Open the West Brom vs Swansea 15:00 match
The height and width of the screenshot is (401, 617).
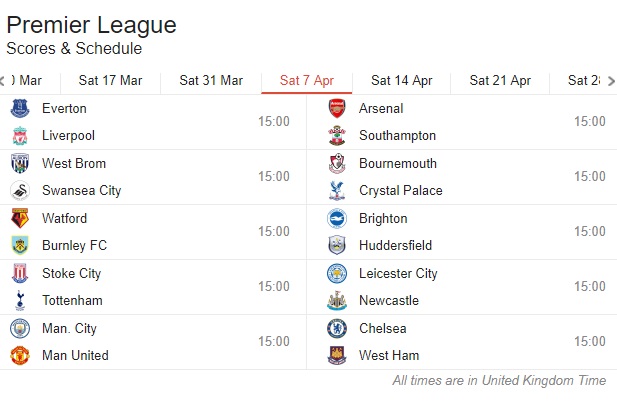click(x=153, y=177)
